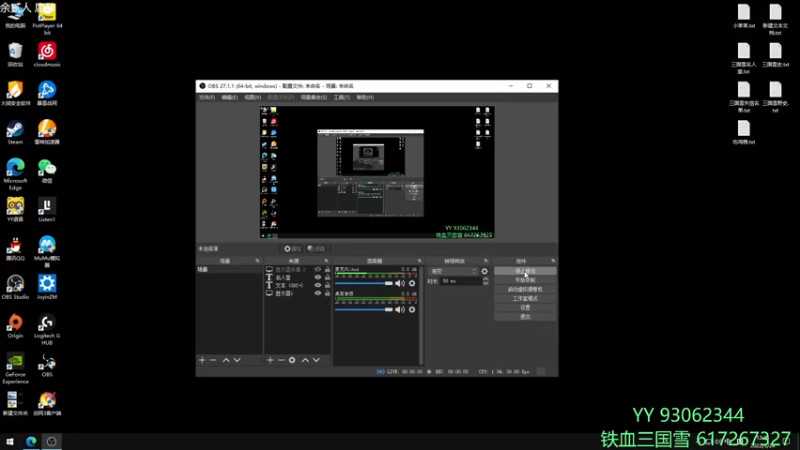
Task: Open Origin desktop shortcut
Action: pos(15,327)
